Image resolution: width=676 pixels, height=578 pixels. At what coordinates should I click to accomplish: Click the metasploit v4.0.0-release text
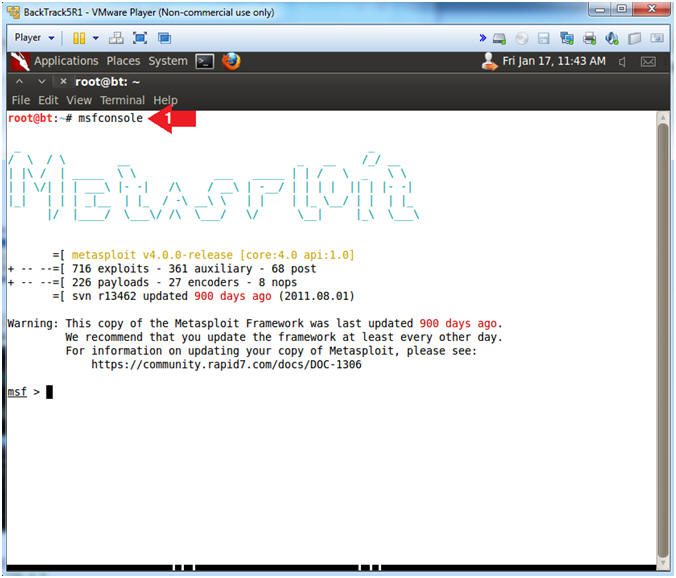tap(213, 255)
